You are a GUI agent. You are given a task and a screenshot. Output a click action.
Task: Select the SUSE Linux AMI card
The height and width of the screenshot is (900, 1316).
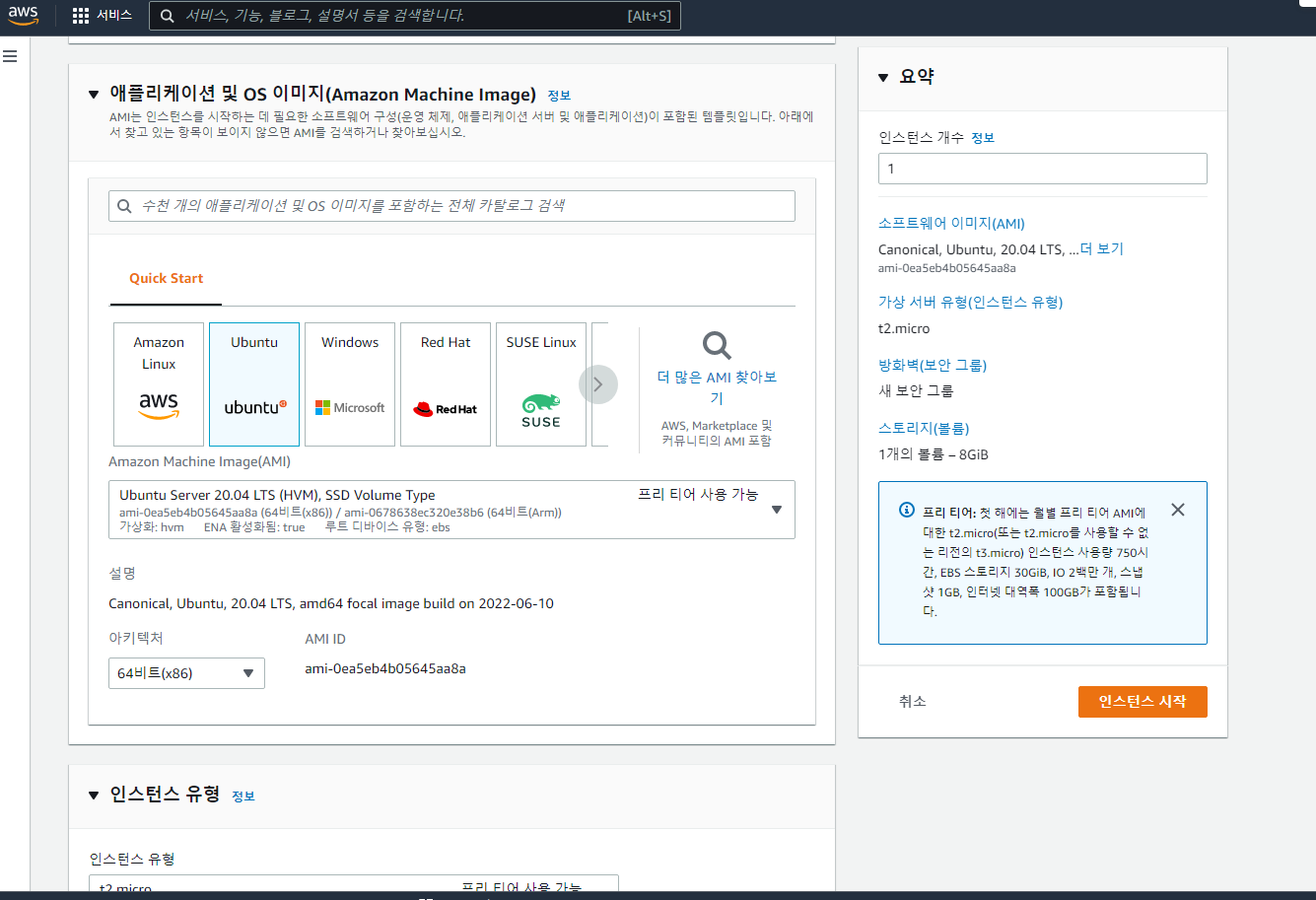[x=540, y=383]
